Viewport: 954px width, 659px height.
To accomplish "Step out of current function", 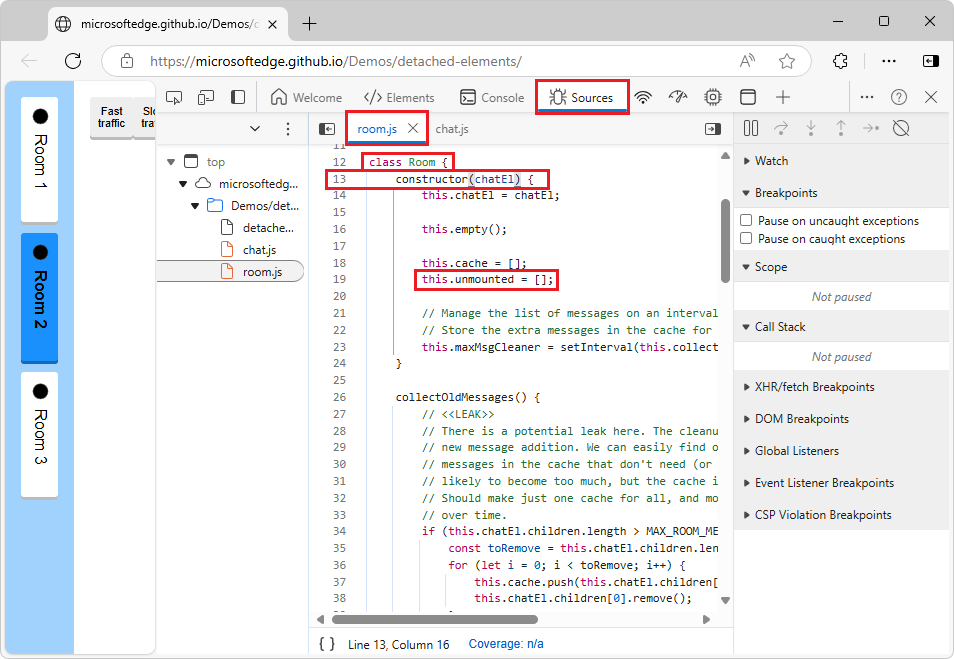I will (x=842, y=128).
